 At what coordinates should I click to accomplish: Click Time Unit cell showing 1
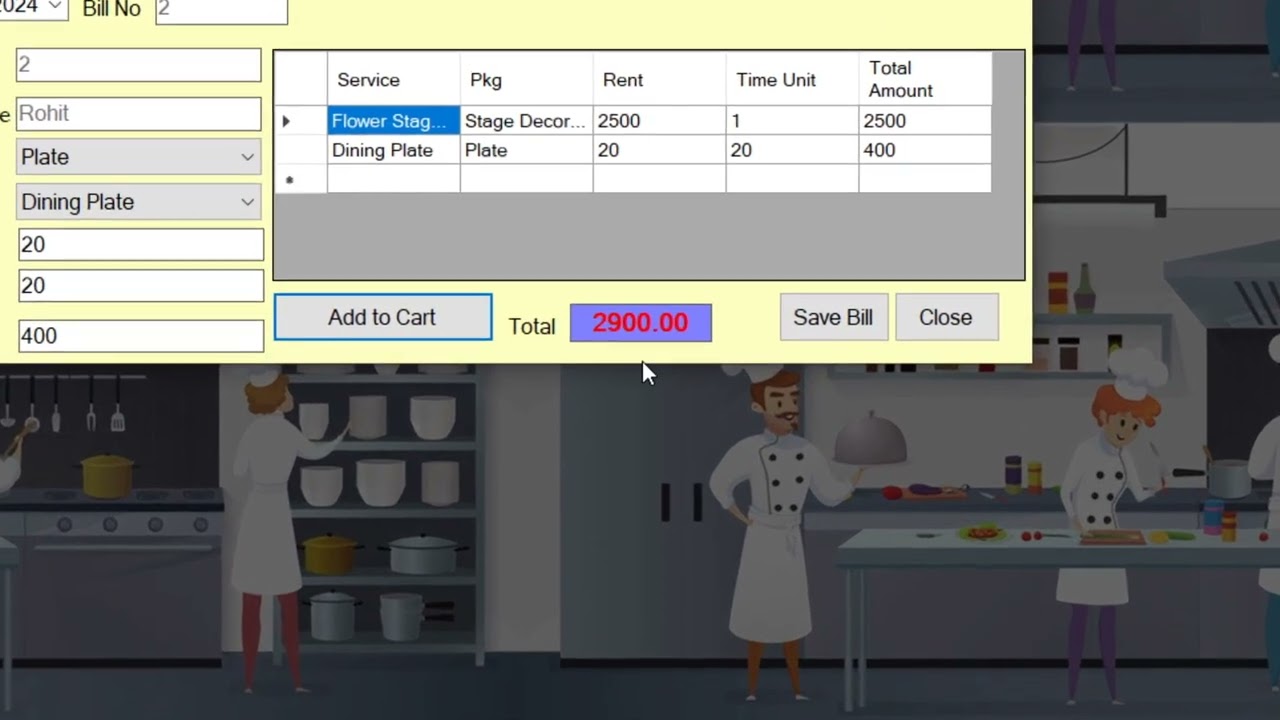pos(792,121)
